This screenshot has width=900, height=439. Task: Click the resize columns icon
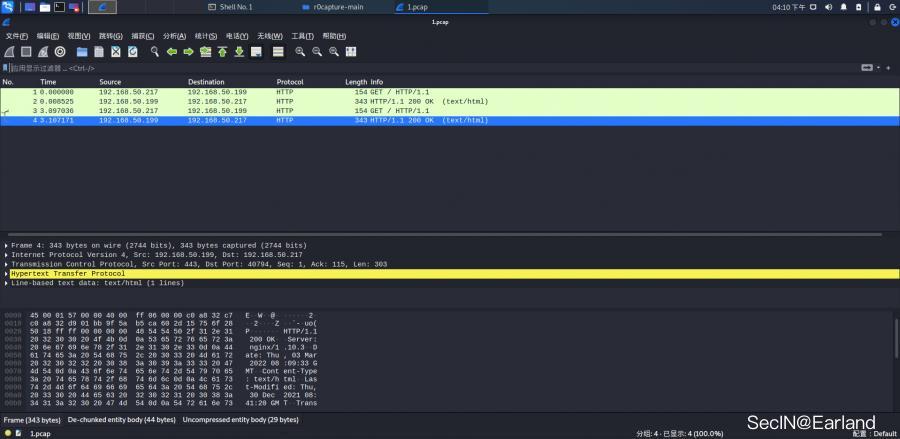coord(351,51)
